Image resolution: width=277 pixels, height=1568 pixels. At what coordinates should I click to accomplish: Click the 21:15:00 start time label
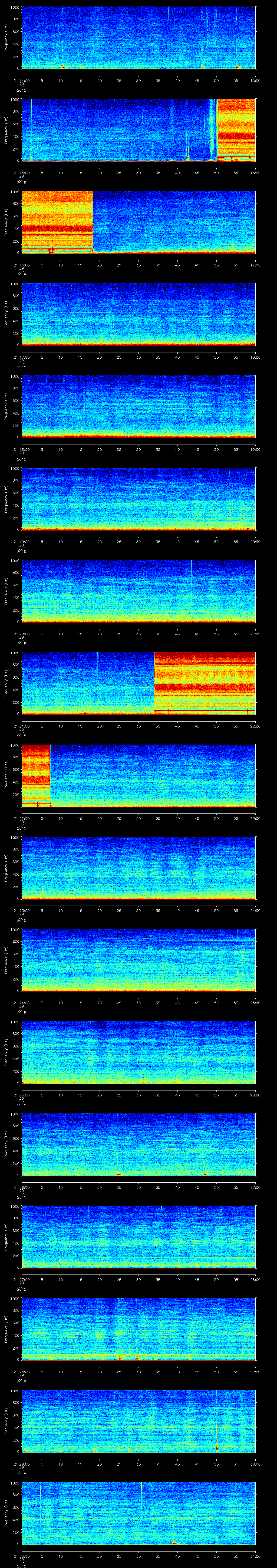(21, 173)
